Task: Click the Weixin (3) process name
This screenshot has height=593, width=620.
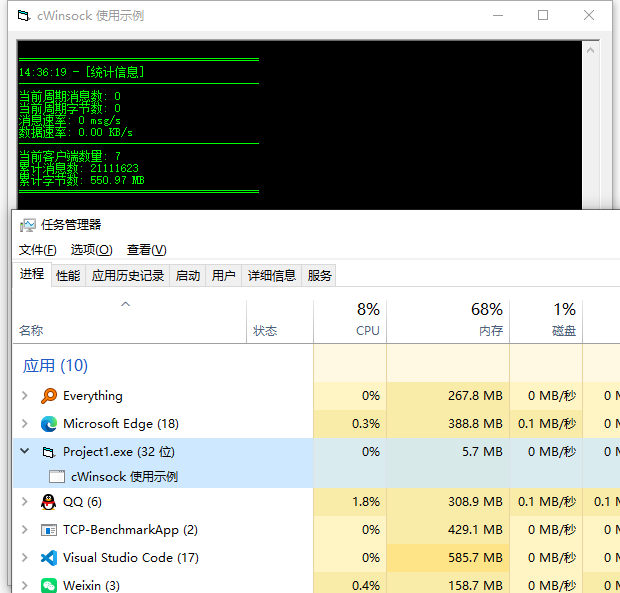Action: click(91, 585)
